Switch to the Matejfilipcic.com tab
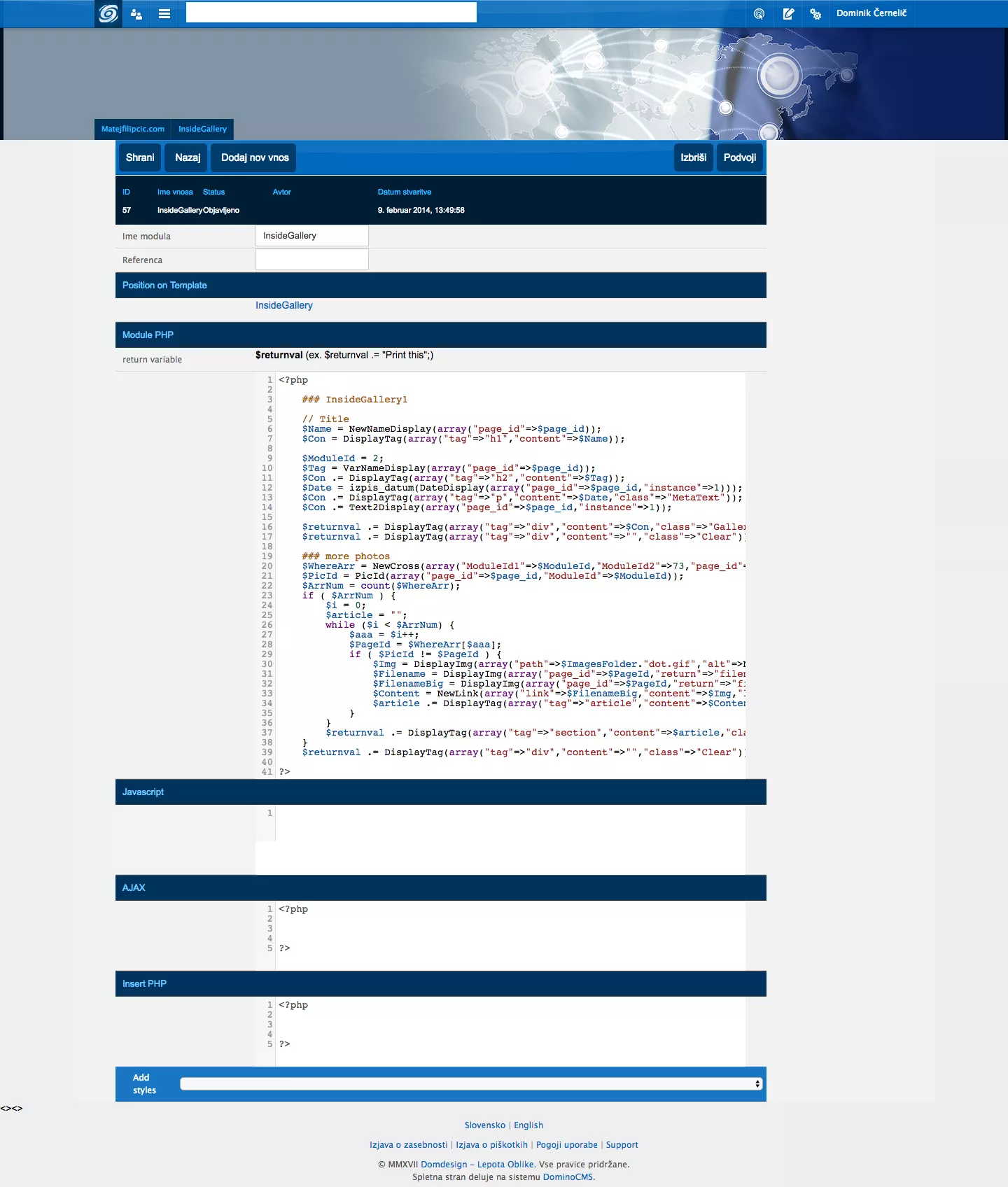Screen dimensions: 1008x1187 point(133,129)
